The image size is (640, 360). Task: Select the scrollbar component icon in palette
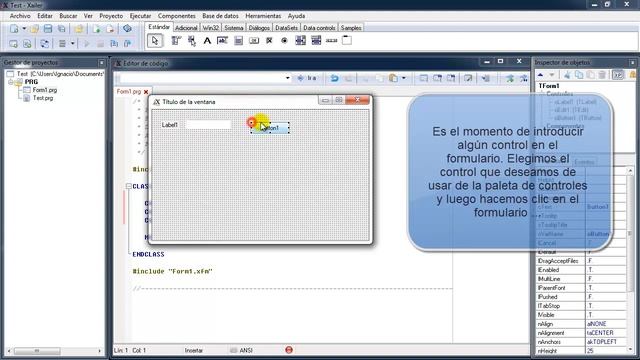coord(331,40)
